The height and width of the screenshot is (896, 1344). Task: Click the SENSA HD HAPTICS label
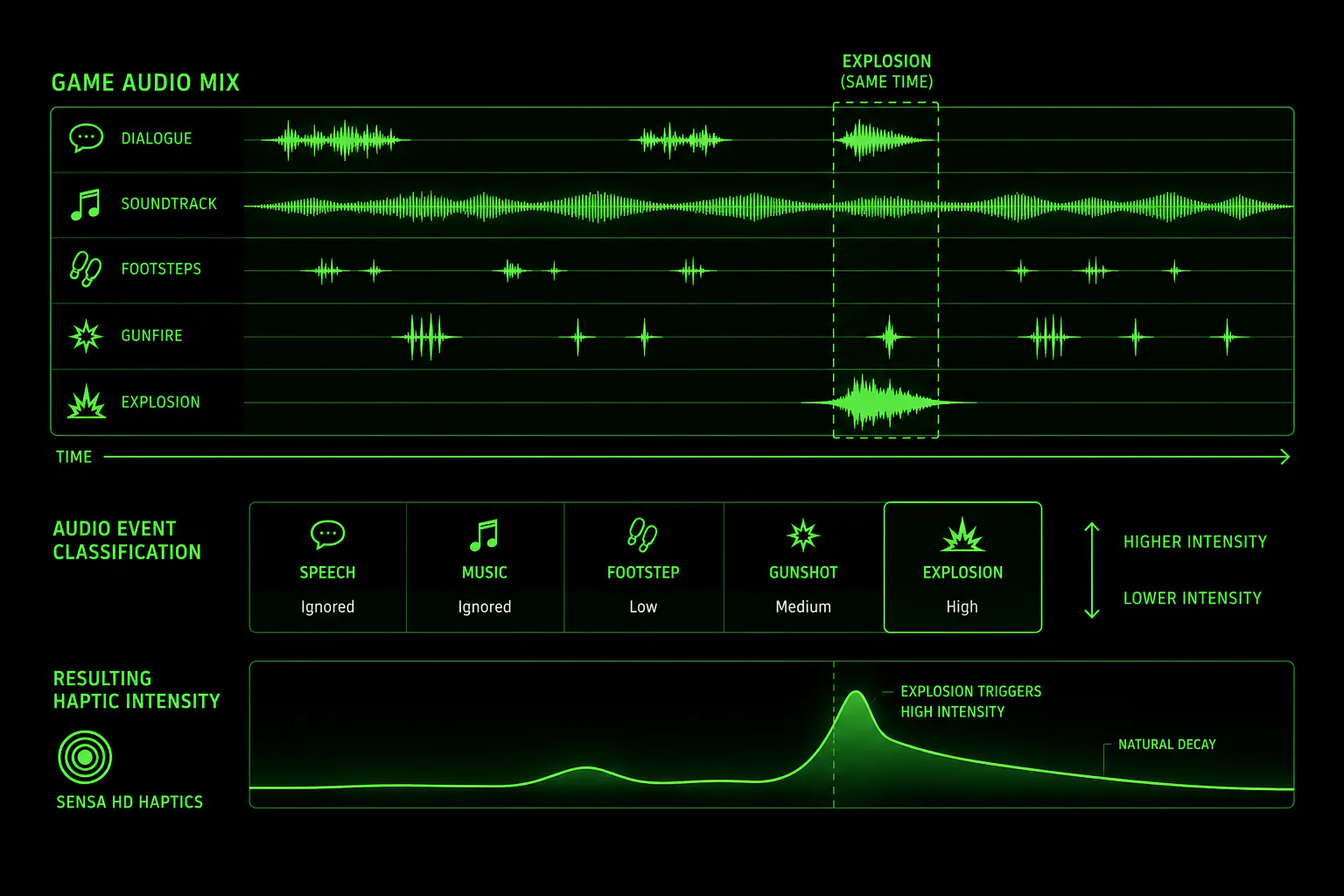(129, 801)
